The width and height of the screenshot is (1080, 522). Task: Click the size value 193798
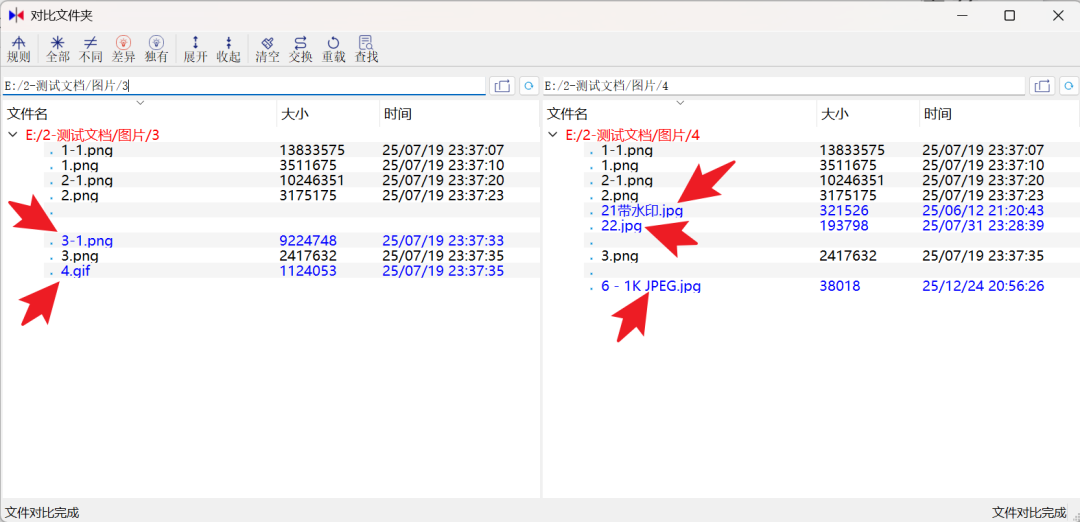[844, 226]
